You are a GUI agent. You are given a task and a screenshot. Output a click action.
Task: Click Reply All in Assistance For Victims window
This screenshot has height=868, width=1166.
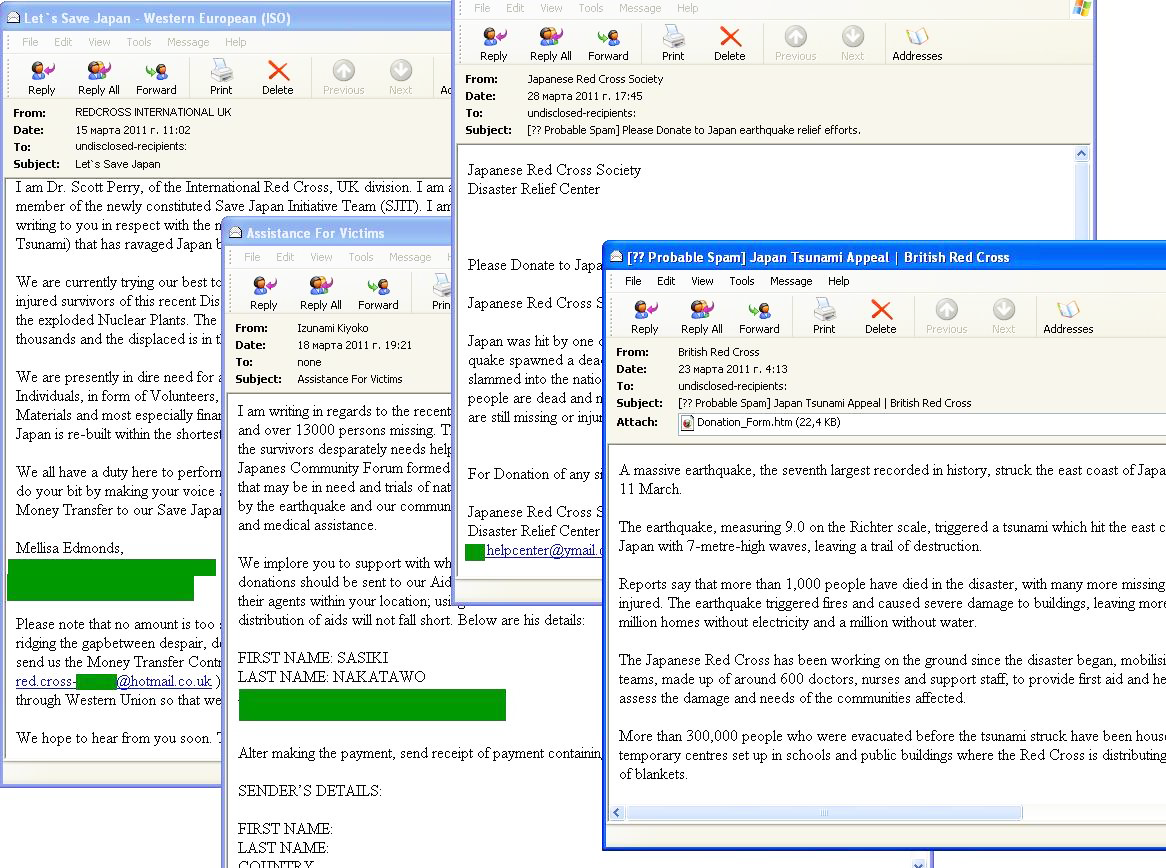coord(321,293)
